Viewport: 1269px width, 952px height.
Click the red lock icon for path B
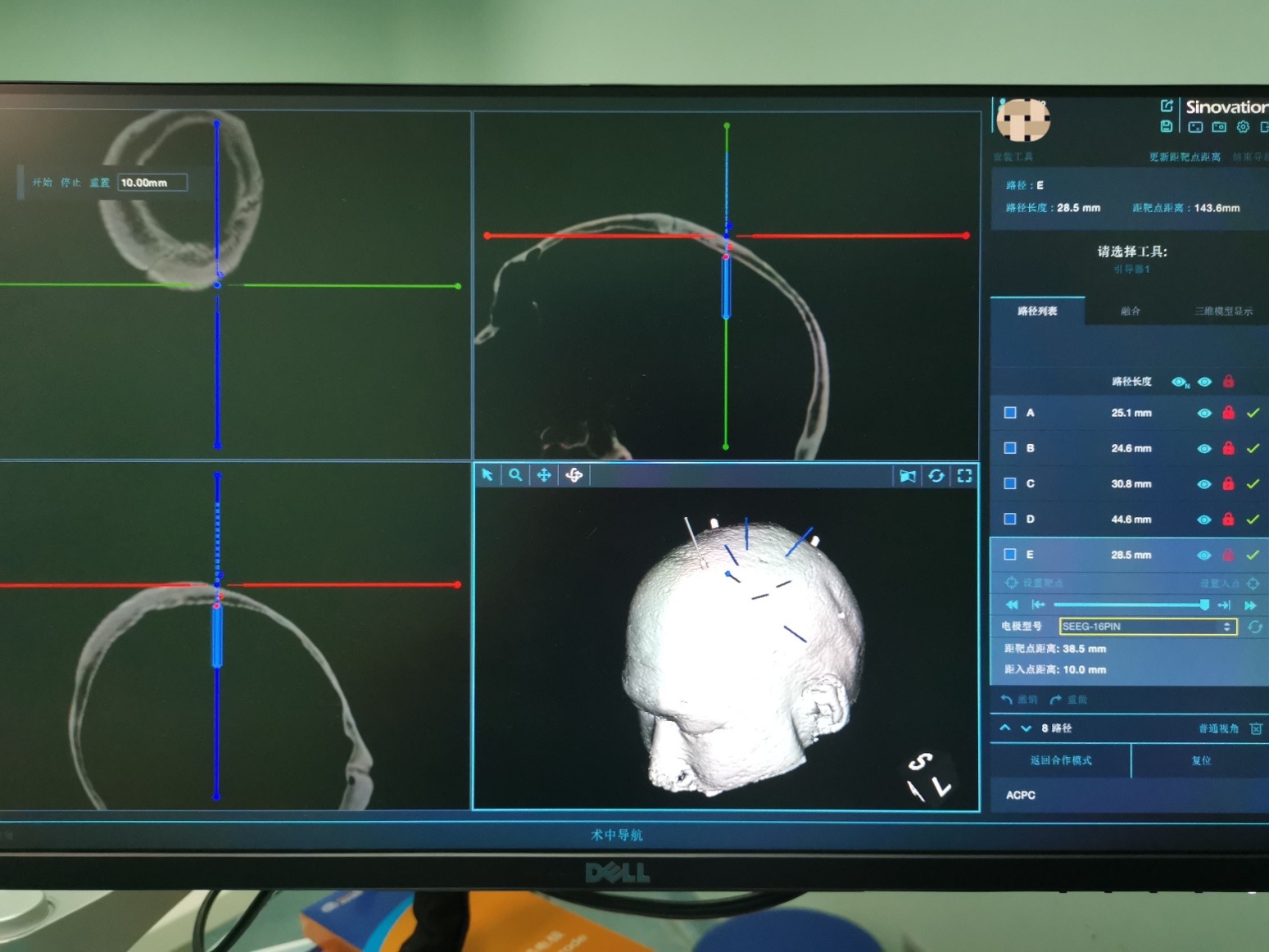coord(1228,447)
